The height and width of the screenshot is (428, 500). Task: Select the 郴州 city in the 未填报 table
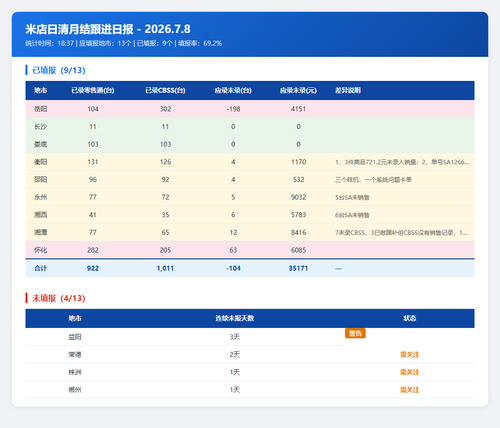tap(75, 390)
